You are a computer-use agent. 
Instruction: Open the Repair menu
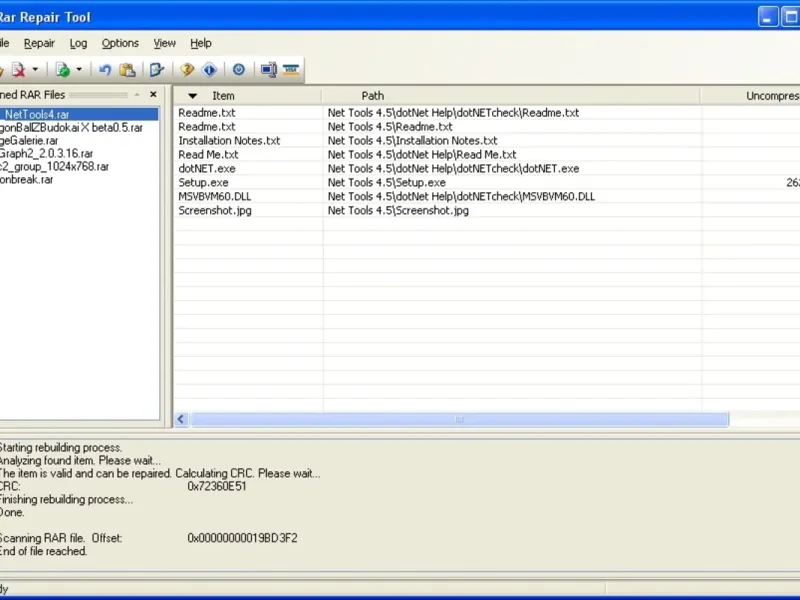point(39,43)
